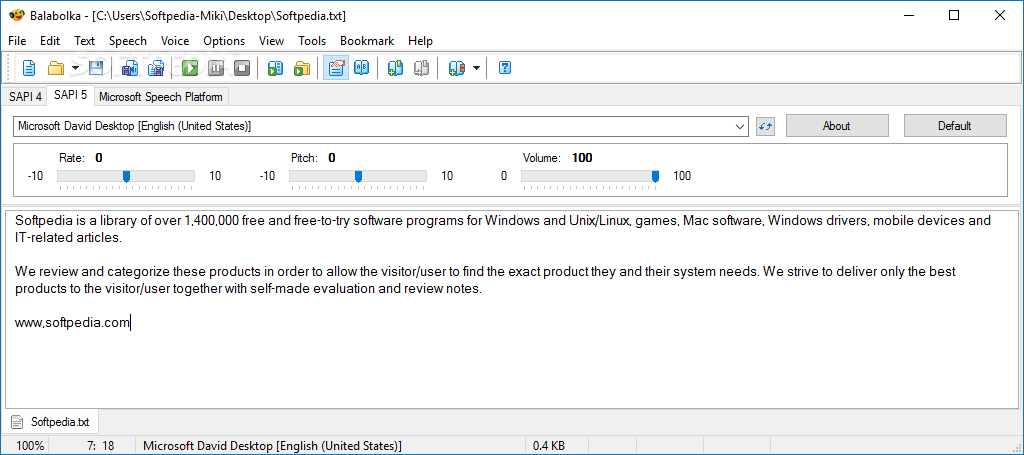Switch to the SAPI 4 tab
Screen dimensions: 1024x455
(x=25, y=97)
